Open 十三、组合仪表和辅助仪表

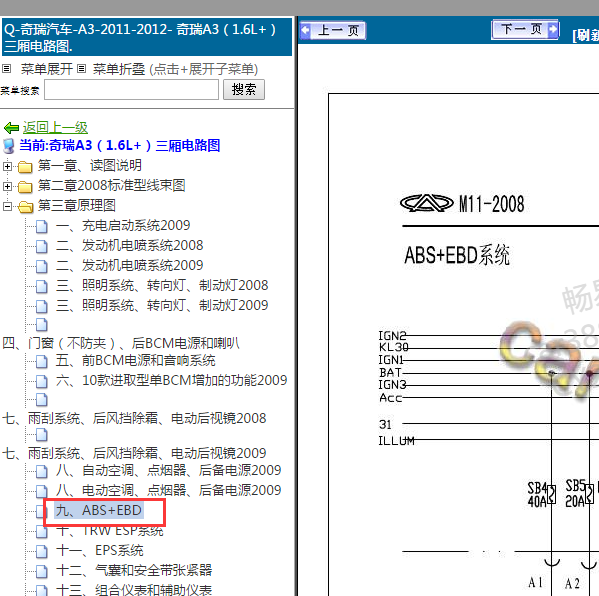point(134,590)
